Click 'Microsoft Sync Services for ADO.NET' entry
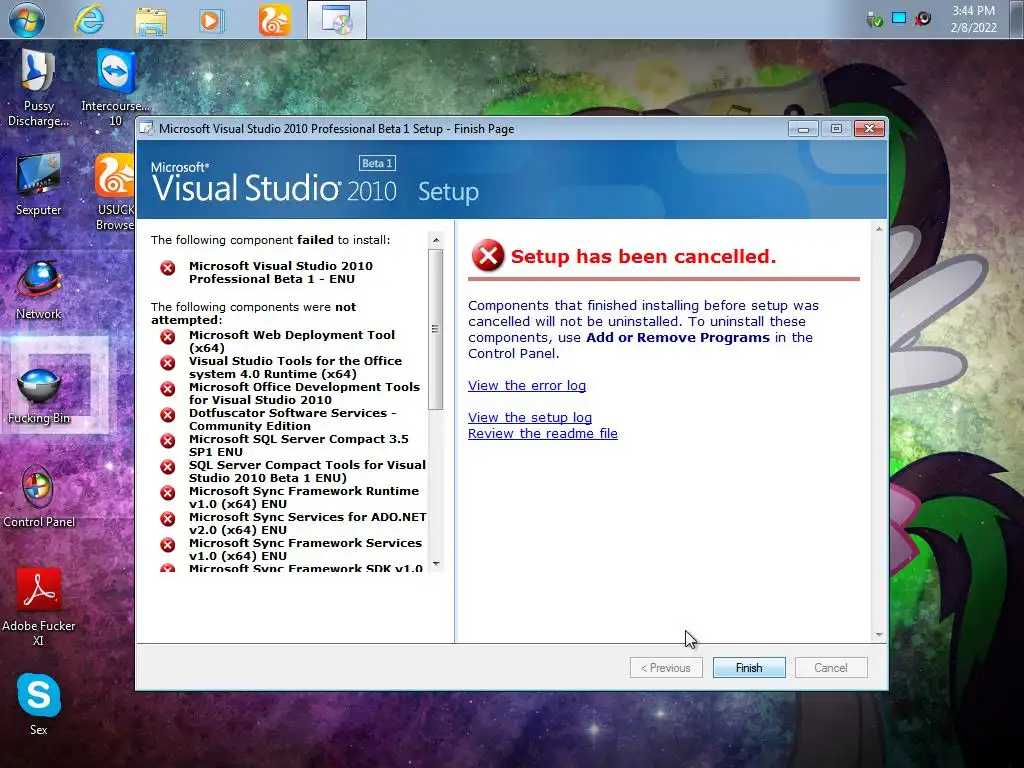This screenshot has height=768, width=1024. 308,523
